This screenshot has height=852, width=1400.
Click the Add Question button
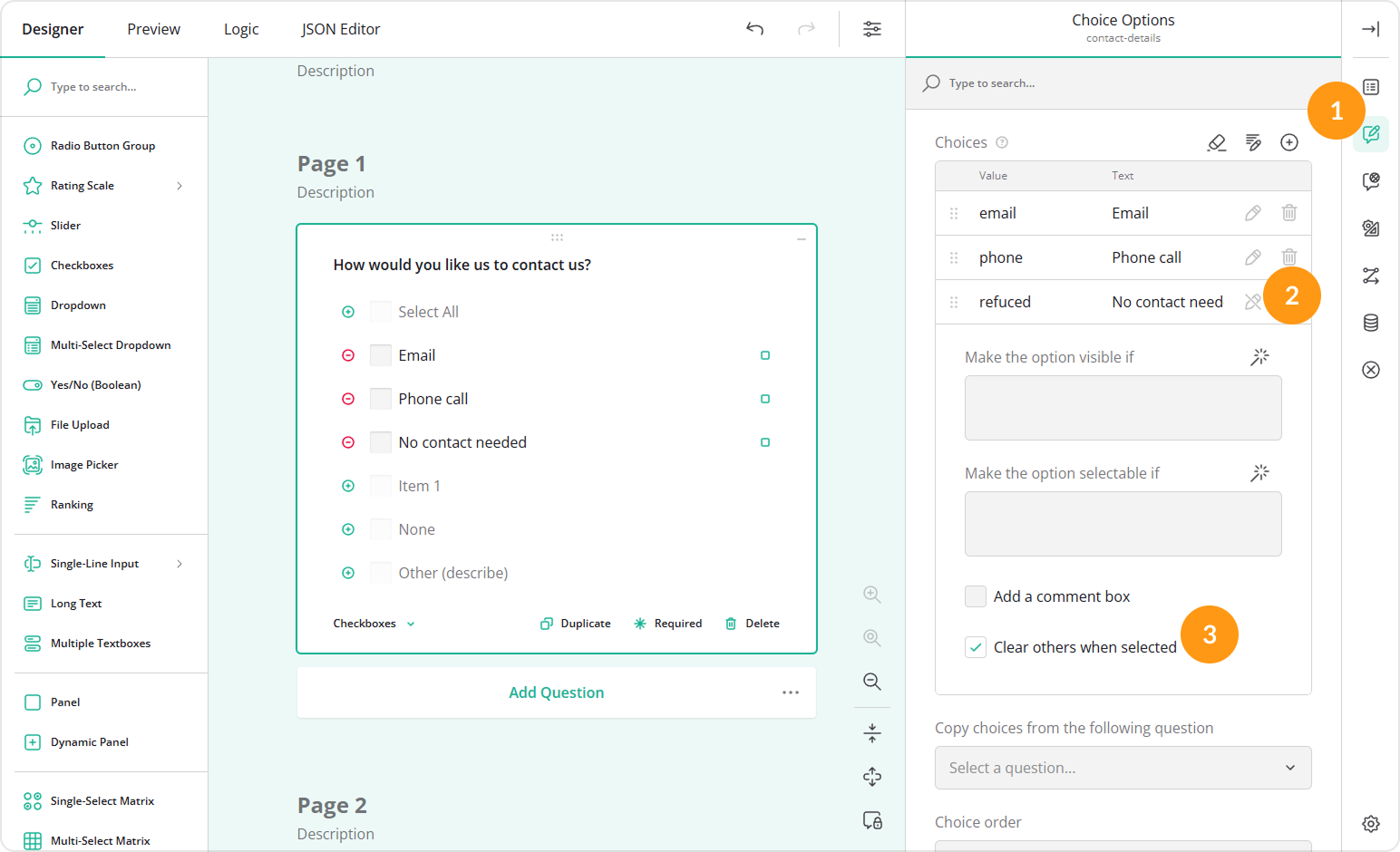click(556, 692)
